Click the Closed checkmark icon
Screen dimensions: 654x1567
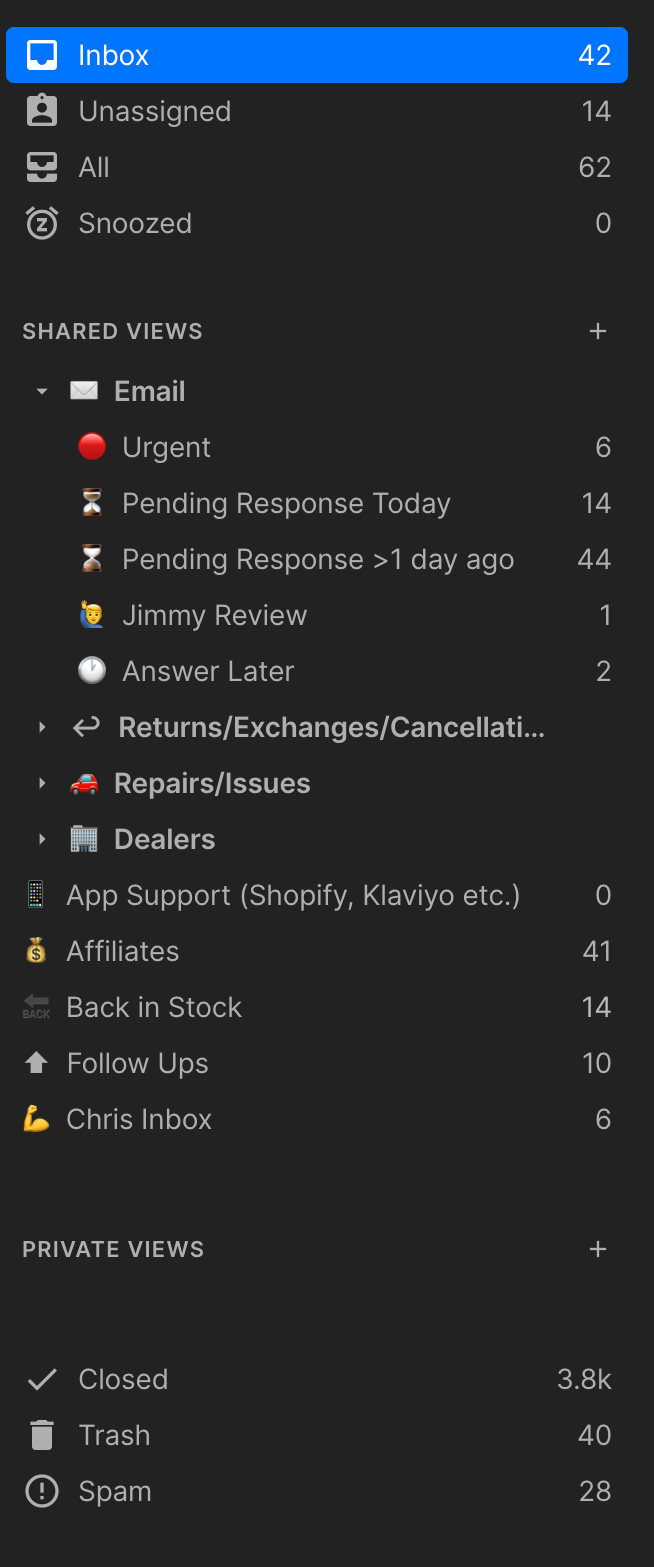(41, 1379)
